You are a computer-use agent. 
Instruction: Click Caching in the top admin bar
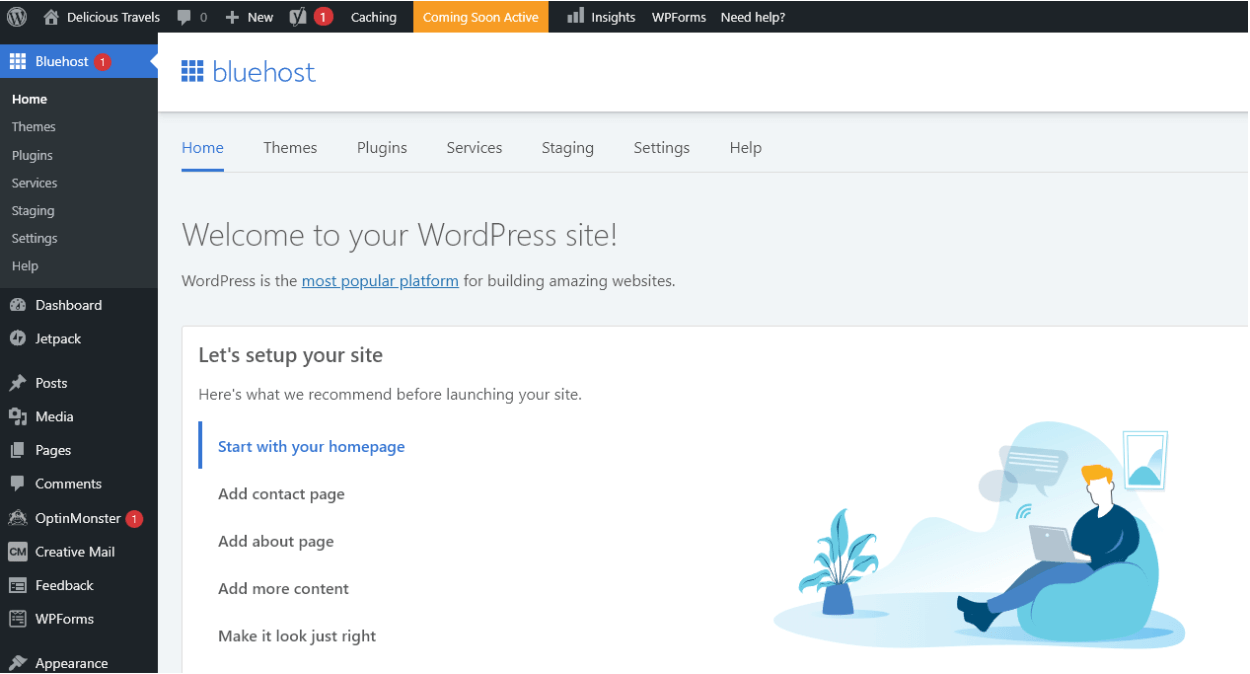click(x=373, y=16)
